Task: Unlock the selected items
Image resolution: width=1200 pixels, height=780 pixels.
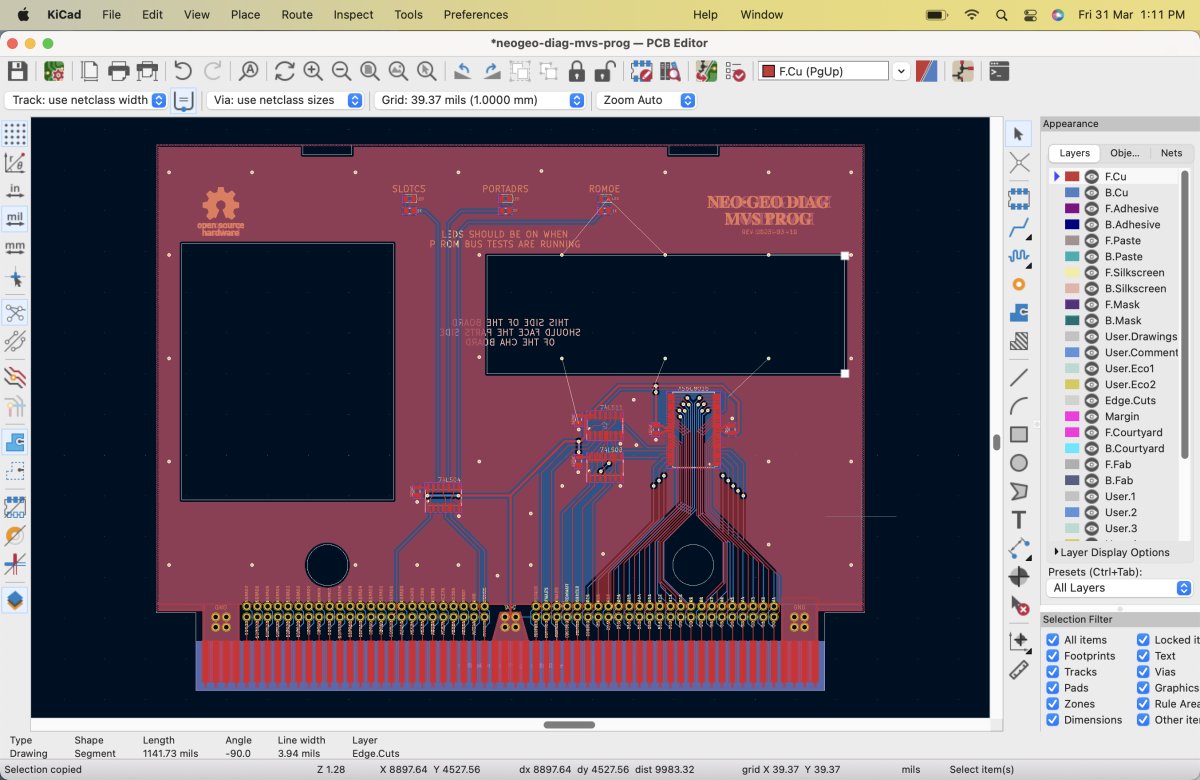Action: click(604, 71)
